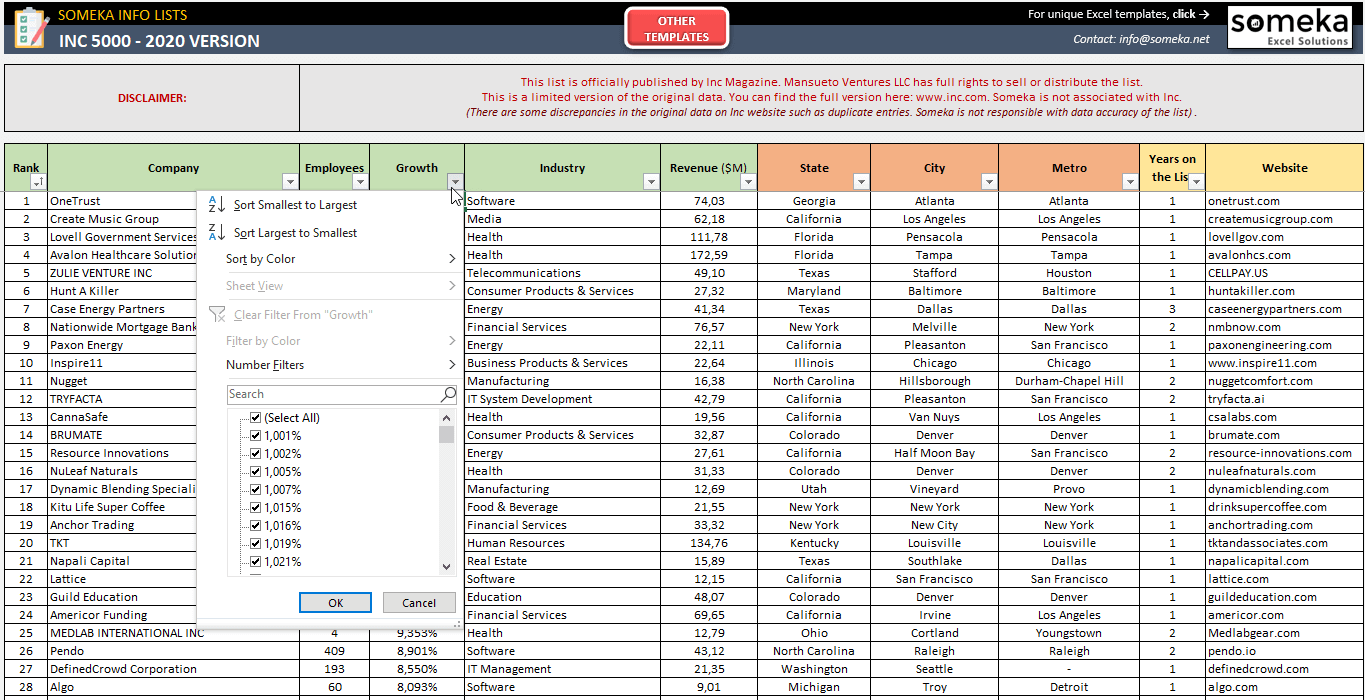Screen dimensions: 1365x700
Task: Click the filter menu resize grip handle
Action: click(456, 624)
